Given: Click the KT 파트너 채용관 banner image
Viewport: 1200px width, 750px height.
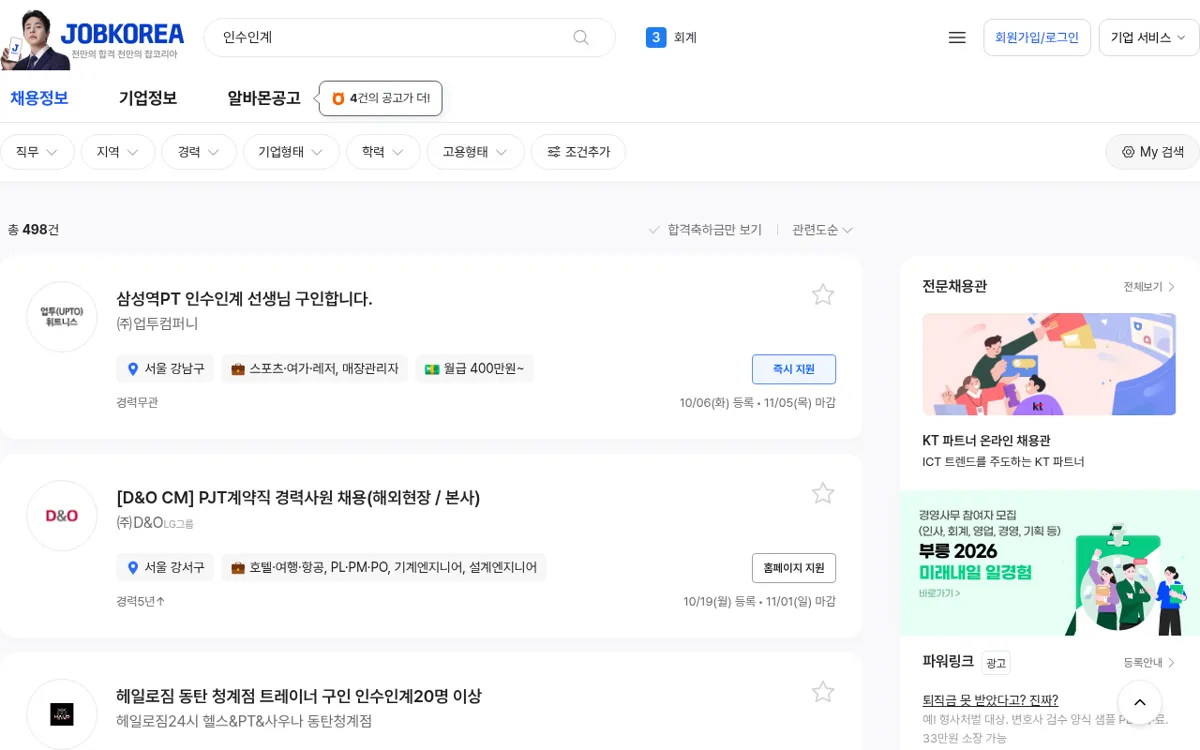Looking at the screenshot, I should (1049, 364).
